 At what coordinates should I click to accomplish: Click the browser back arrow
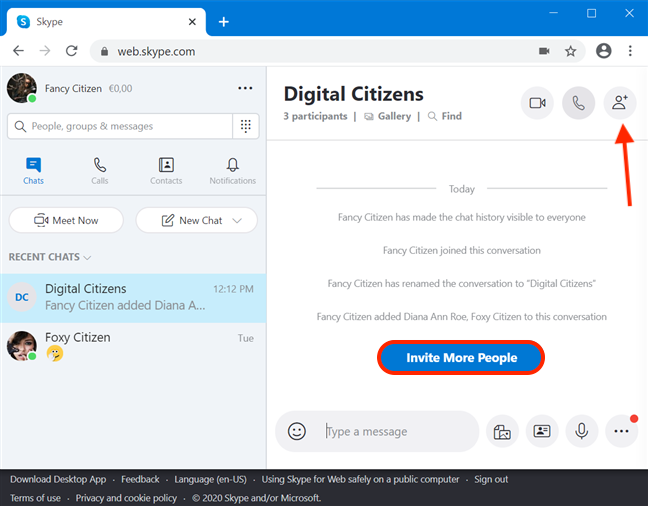tap(19, 51)
